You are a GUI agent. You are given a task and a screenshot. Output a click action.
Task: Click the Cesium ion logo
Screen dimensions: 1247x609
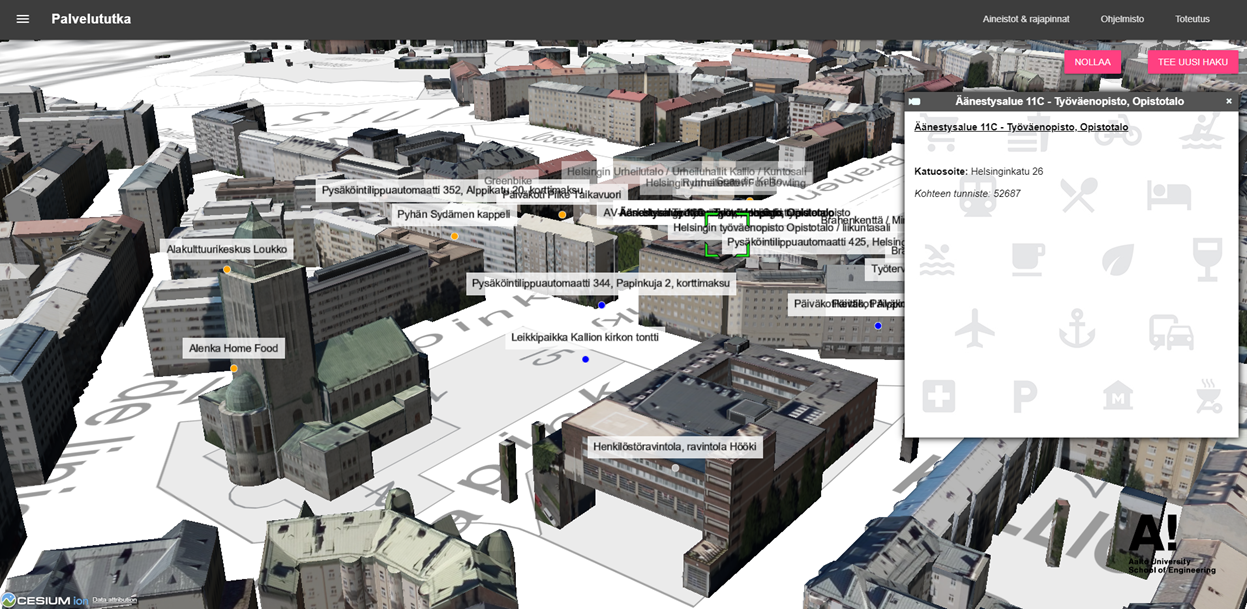(x=45, y=600)
